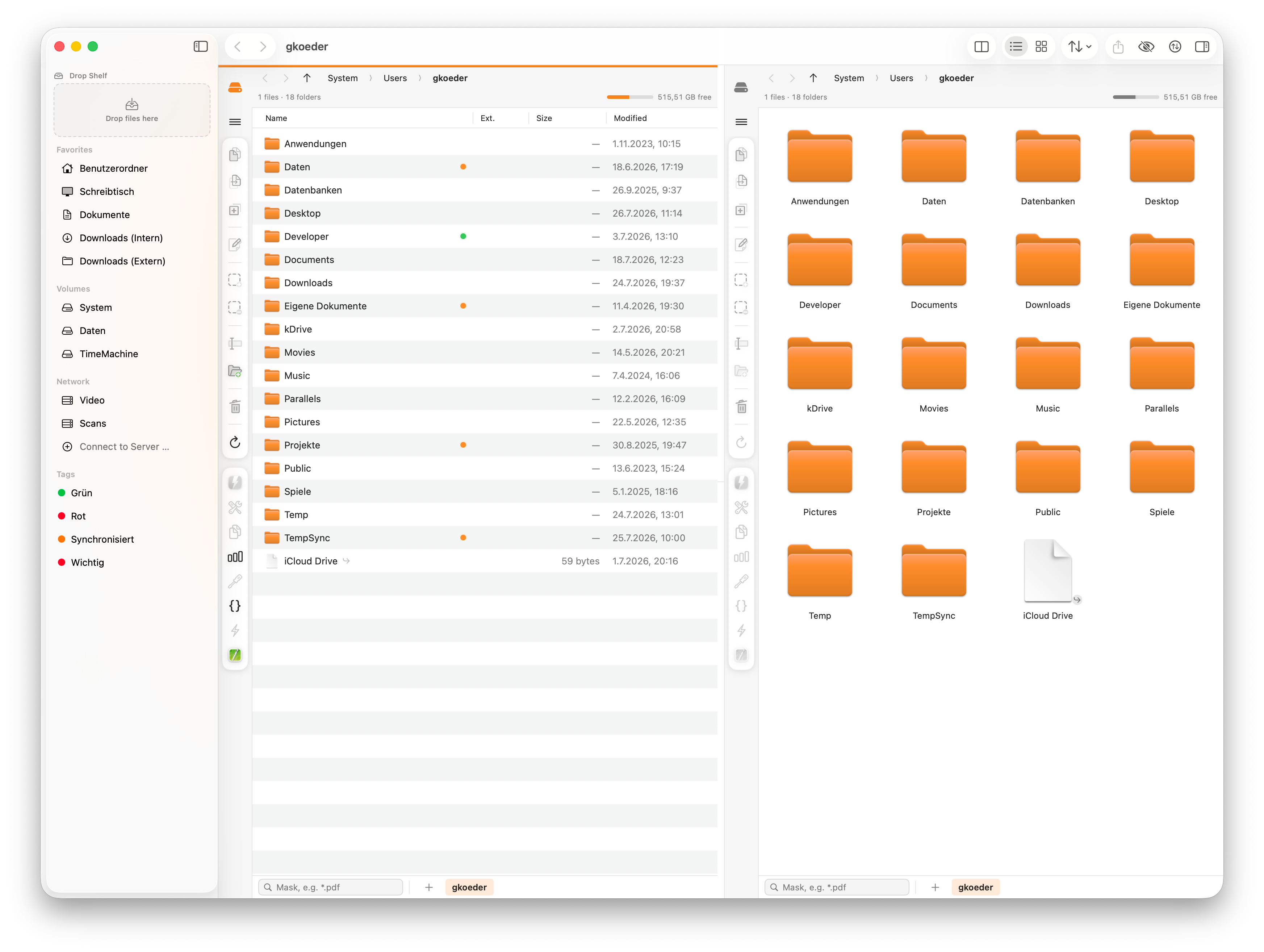The width and height of the screenshot is (1264, 952).
Task: Click the copy files icon in left pane toolbar
Action: point(235,155)
